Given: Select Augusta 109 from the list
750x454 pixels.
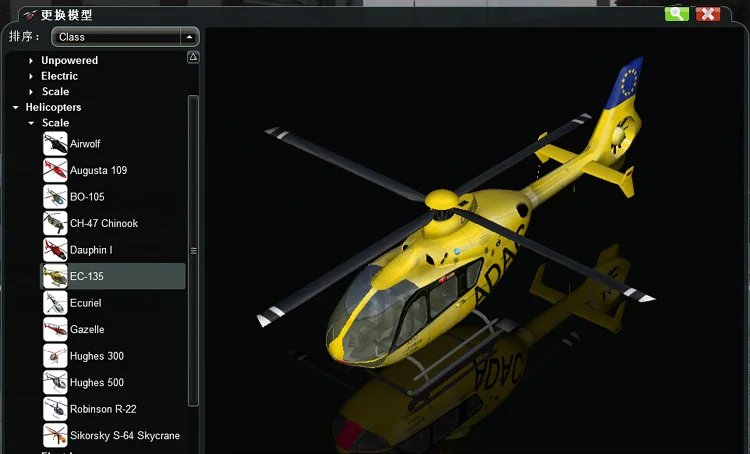Looking at the screenshot, I should pyautogui.click(x=99, y=170).
